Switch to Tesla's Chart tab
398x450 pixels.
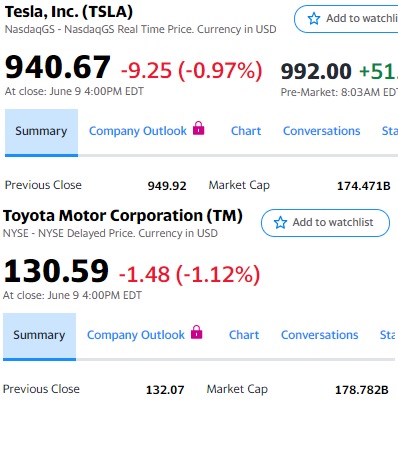[246, 131]
